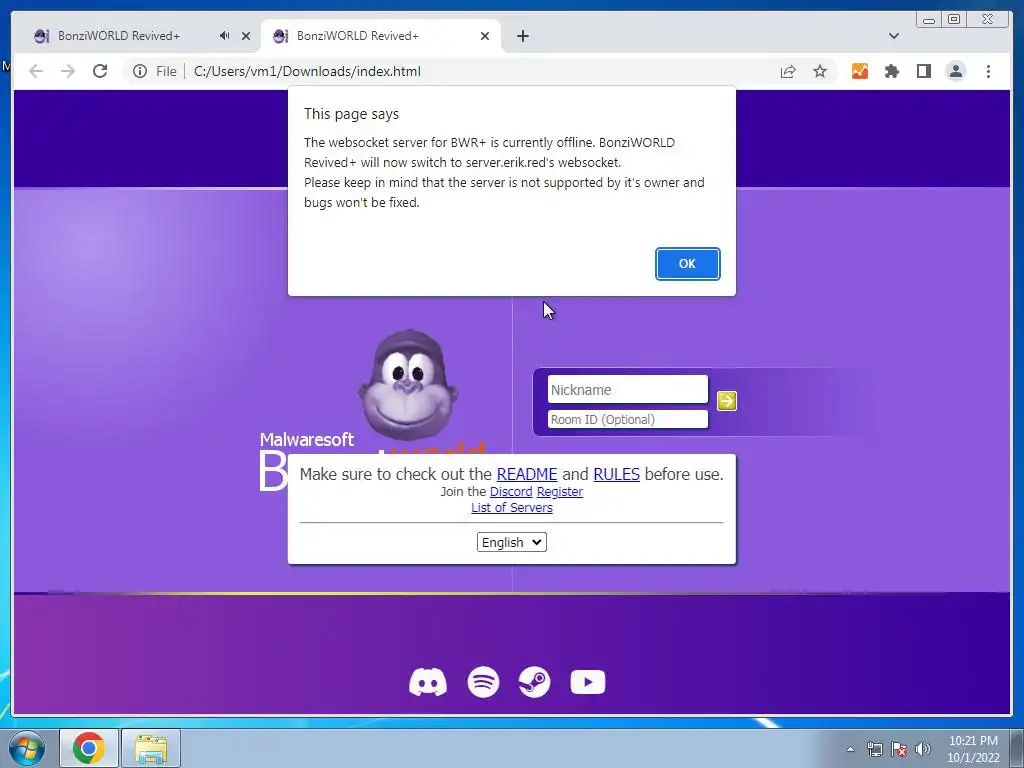
Task: Go back in browser history
Action: [36, 71]
